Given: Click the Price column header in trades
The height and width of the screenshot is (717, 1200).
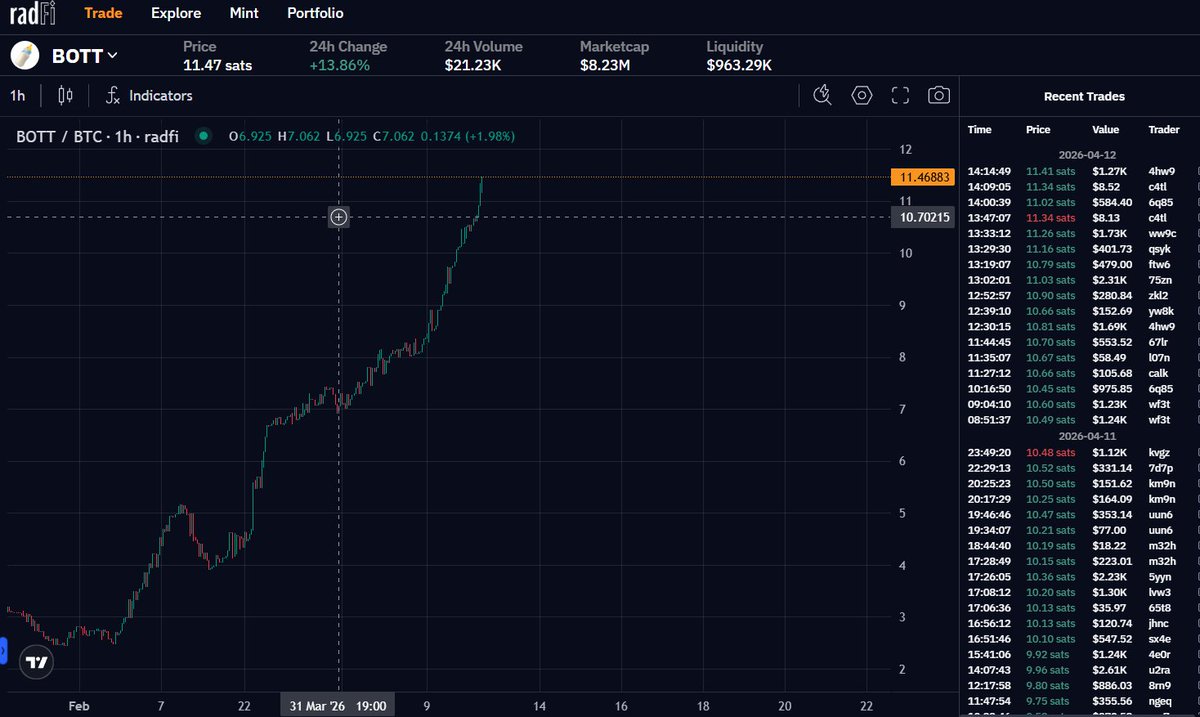Looking at the screenshot, I should [1038, 130].
